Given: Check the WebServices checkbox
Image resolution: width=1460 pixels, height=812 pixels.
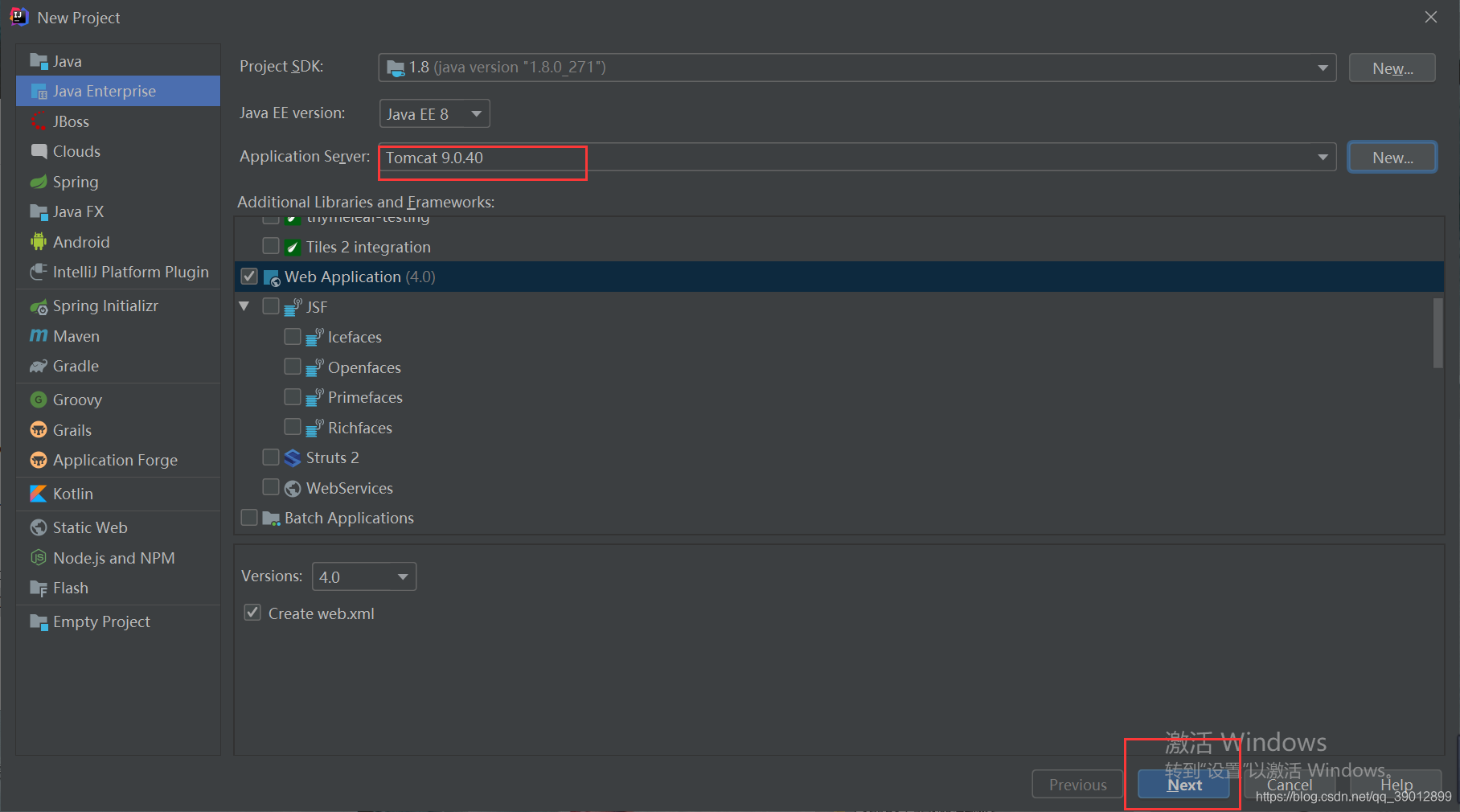Looking at the screenshot, I should (x=271, y=487).
